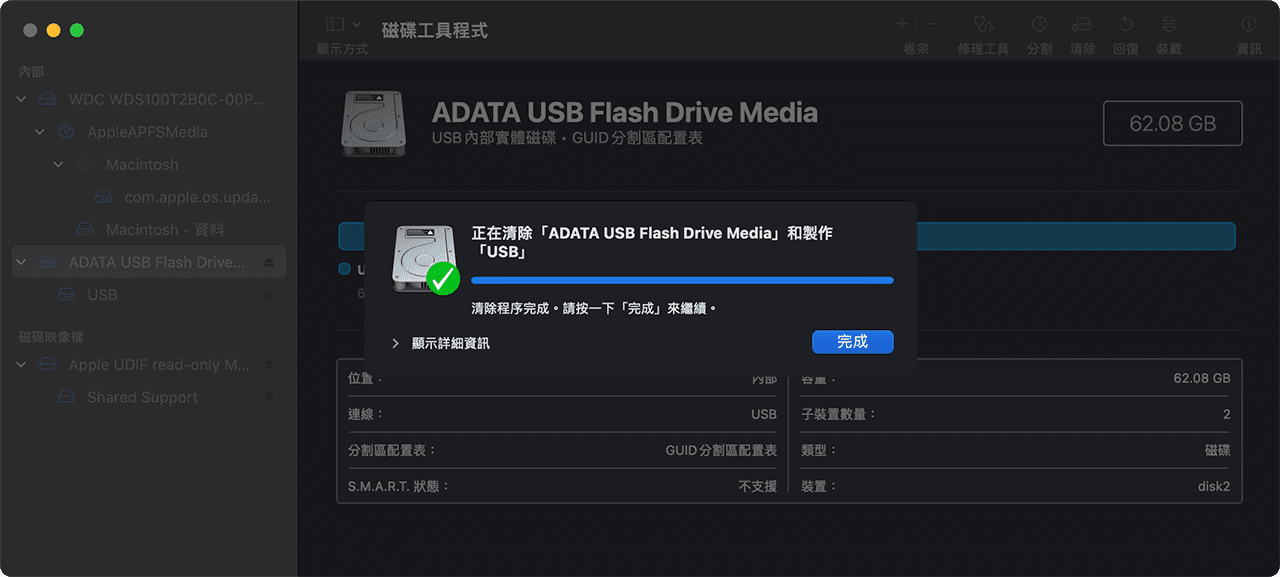This screenshot has height=577, width=1280.
Task: Select the Restore (回復) toolbar icon
Action: pos(1126,30)
